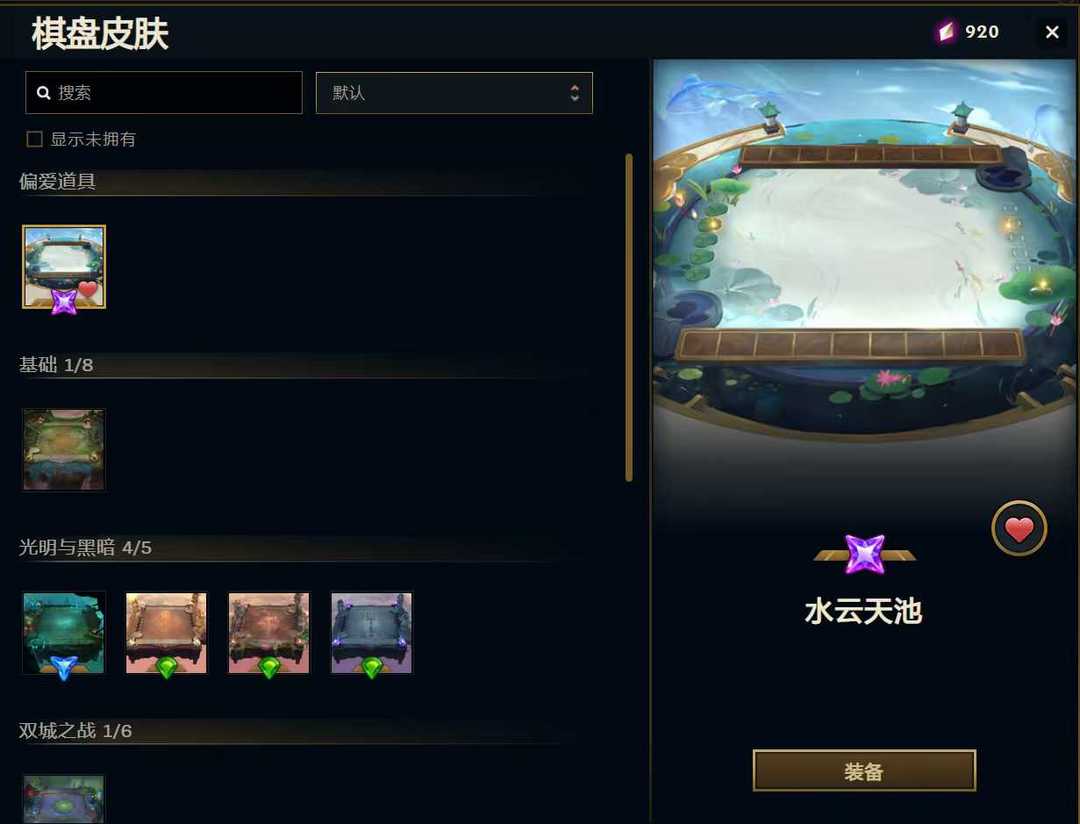Select the teal arena with blue gem
The width and height of the screenshot is (1080, 824).
[63, 632]
